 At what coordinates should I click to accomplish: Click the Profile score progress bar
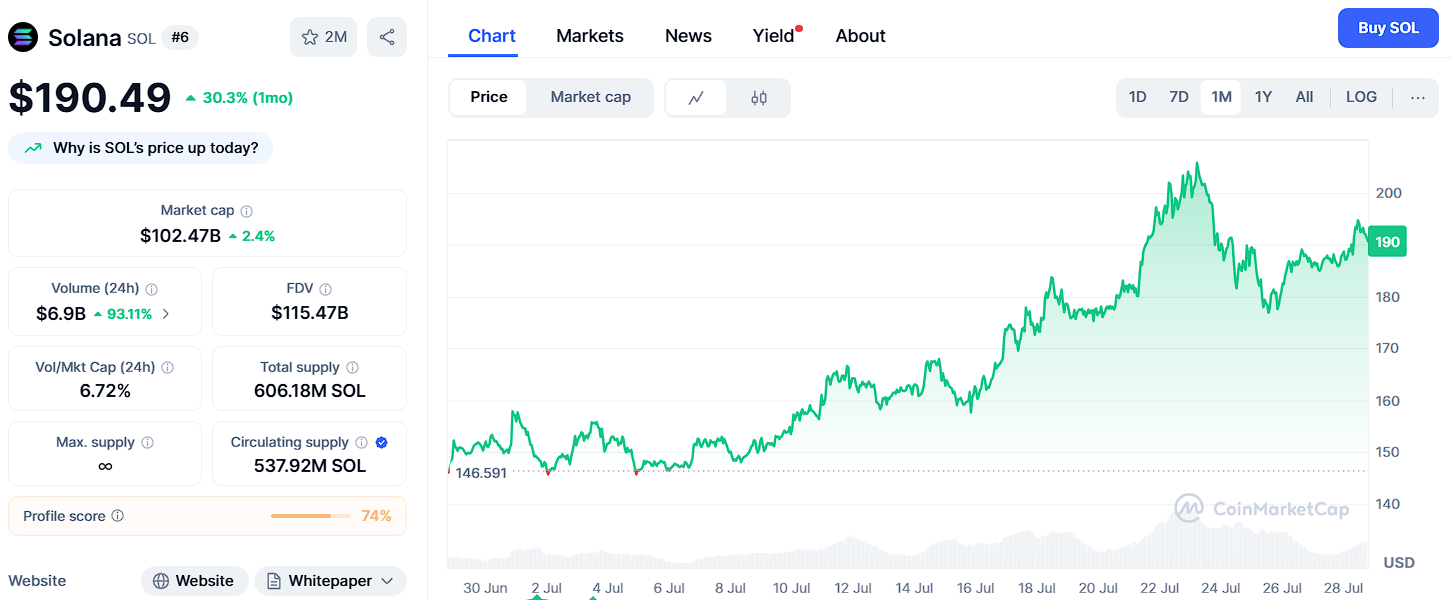311,516
